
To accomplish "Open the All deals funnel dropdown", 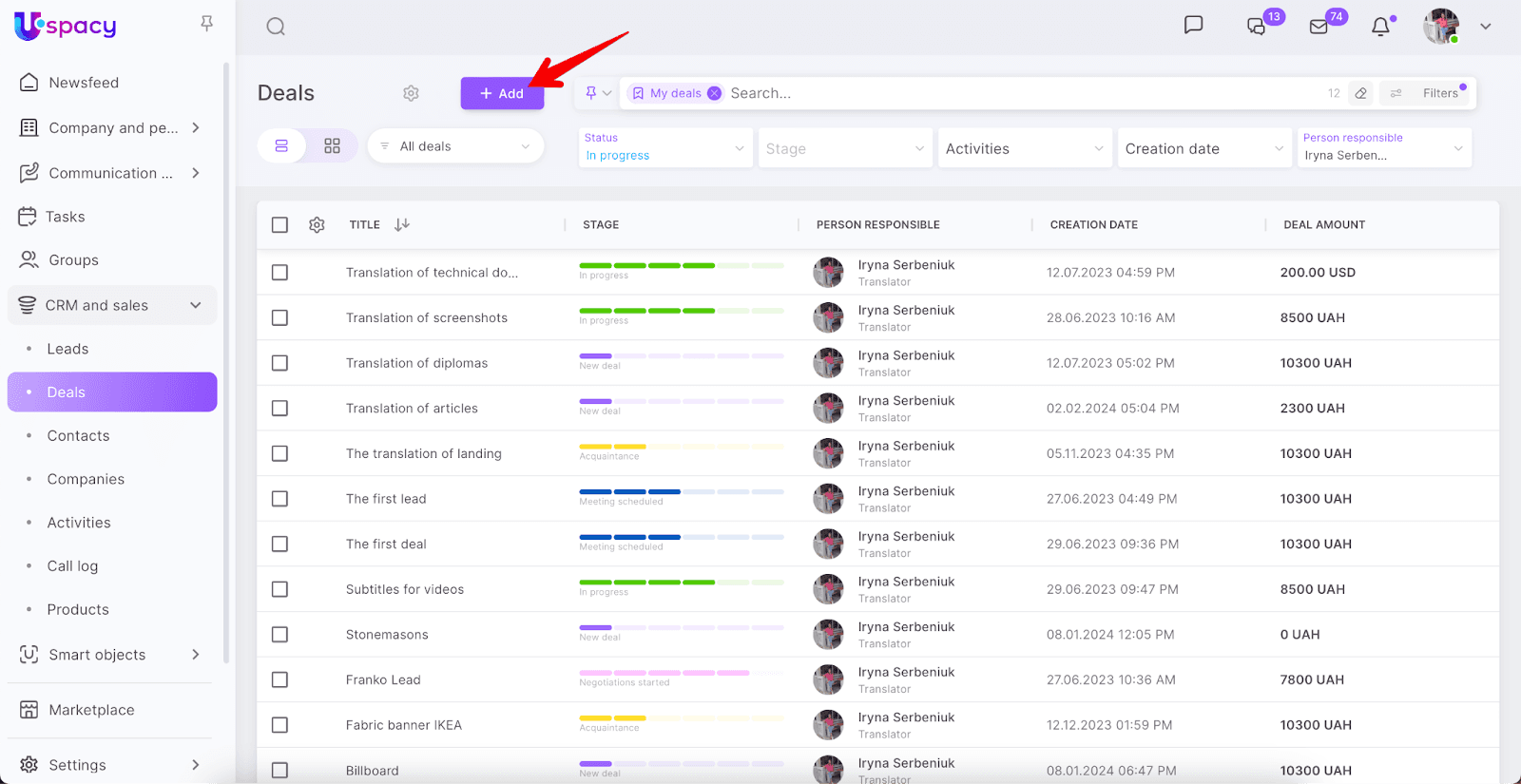I will tap(455, 146).
